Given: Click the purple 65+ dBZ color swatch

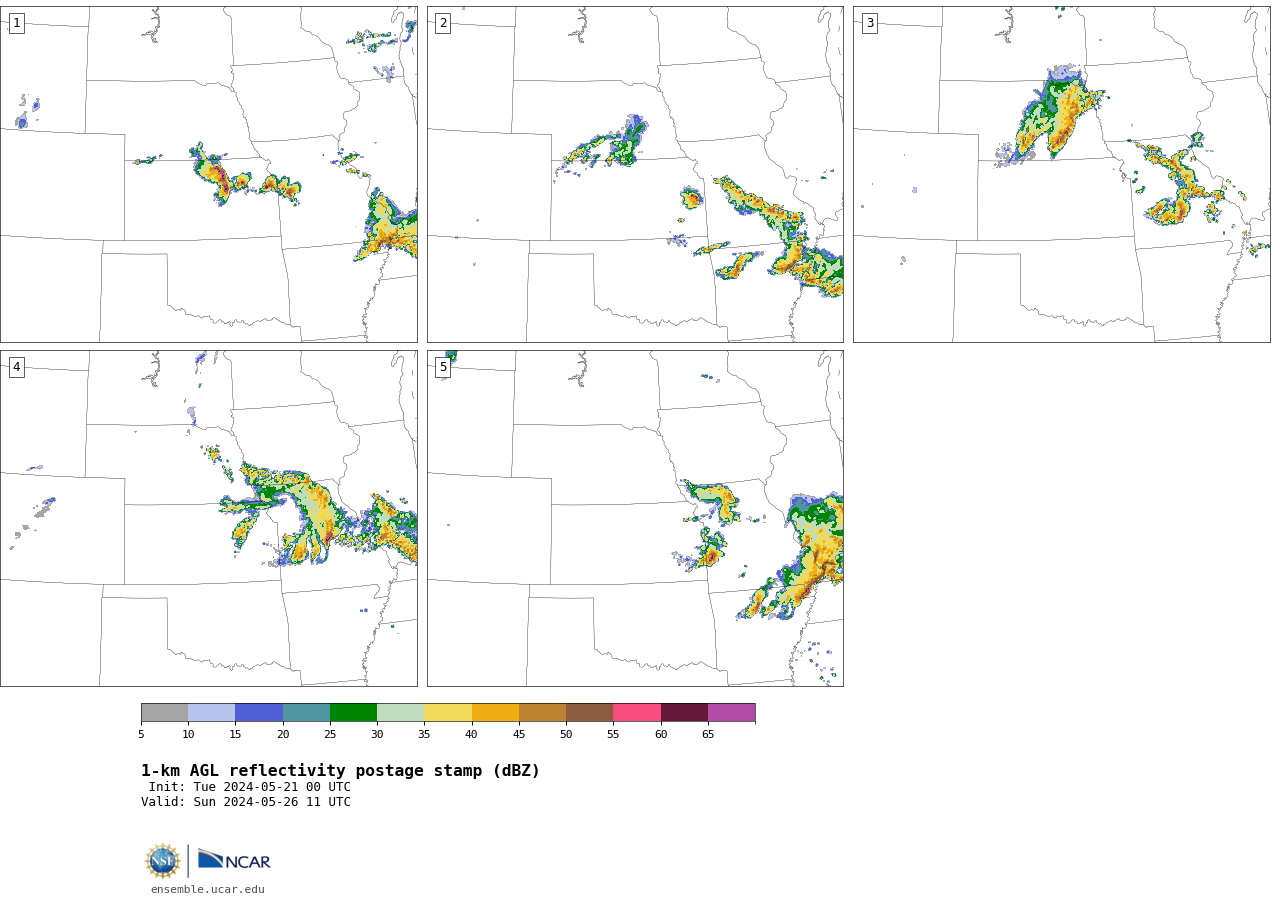Looking at the screenshot, I should 731,713.
